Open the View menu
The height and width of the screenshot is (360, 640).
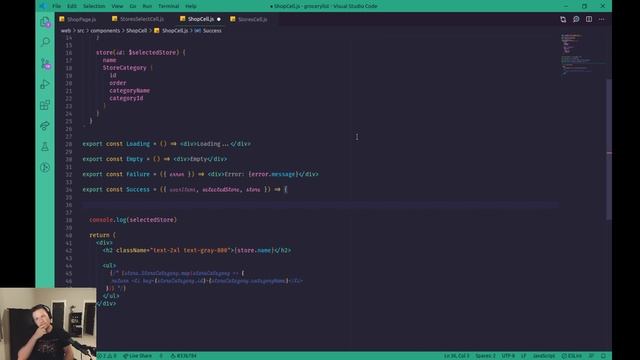click(117, 6)
